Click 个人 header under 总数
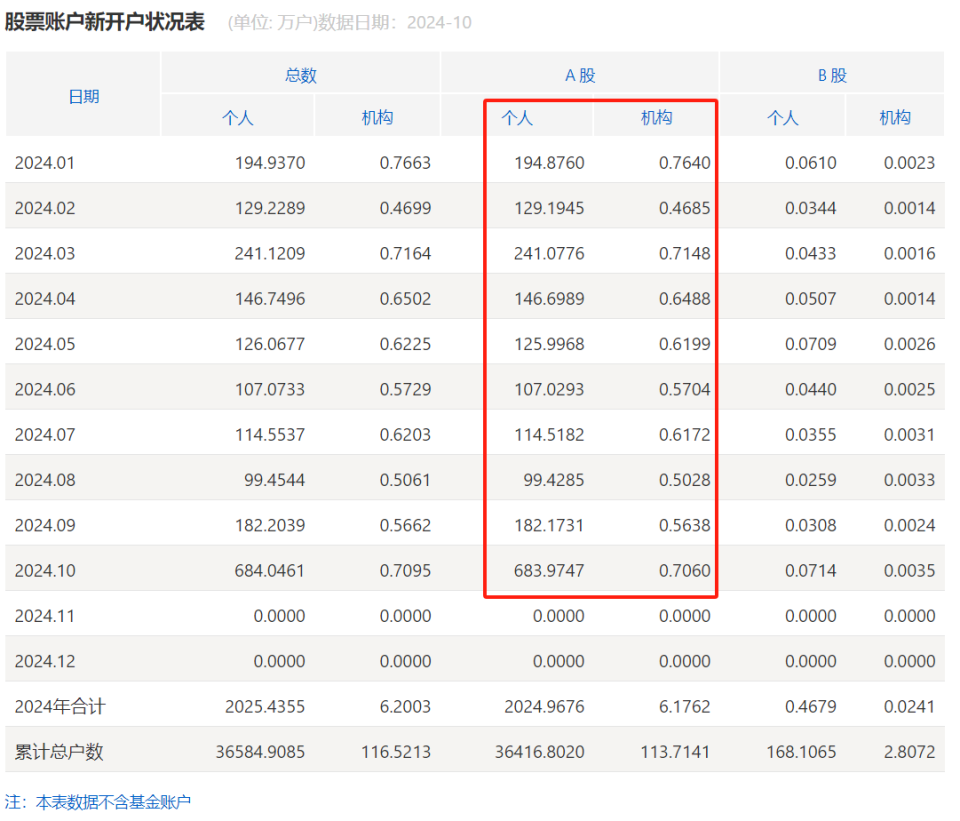 point(238,118)
